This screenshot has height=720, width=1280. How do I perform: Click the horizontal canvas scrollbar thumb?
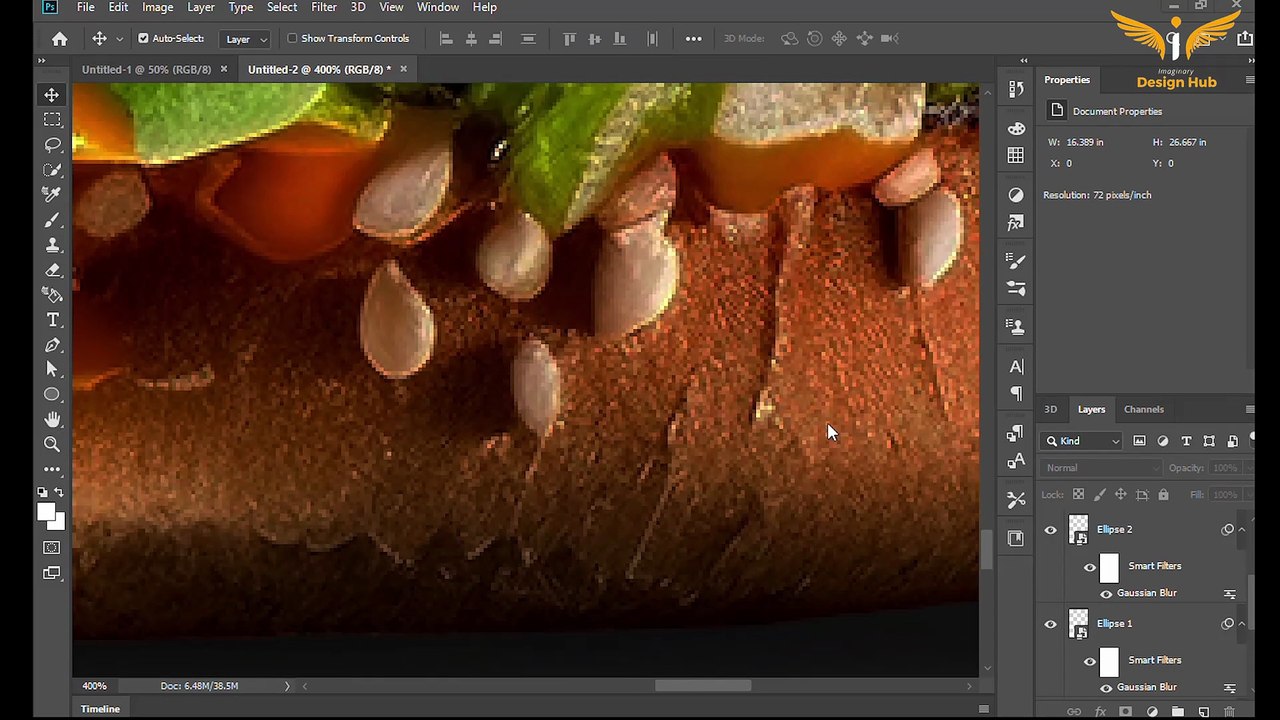point(703,686)
